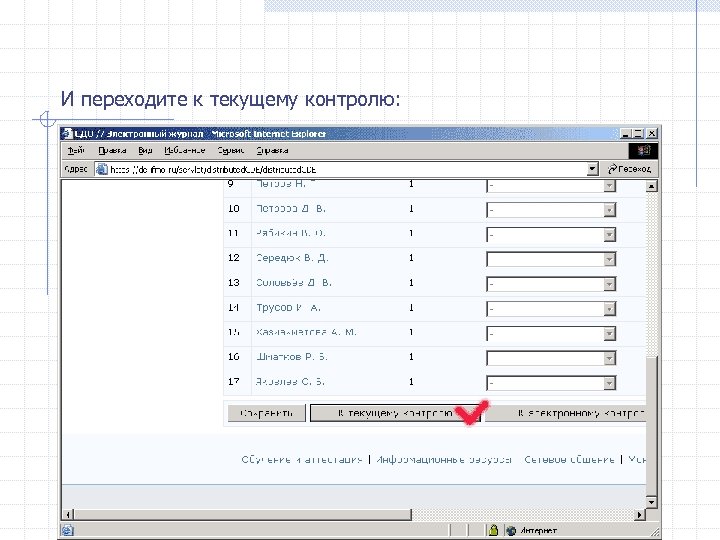
Task: Minimize the Internet Explorer window
Action: tap(625, 134)
